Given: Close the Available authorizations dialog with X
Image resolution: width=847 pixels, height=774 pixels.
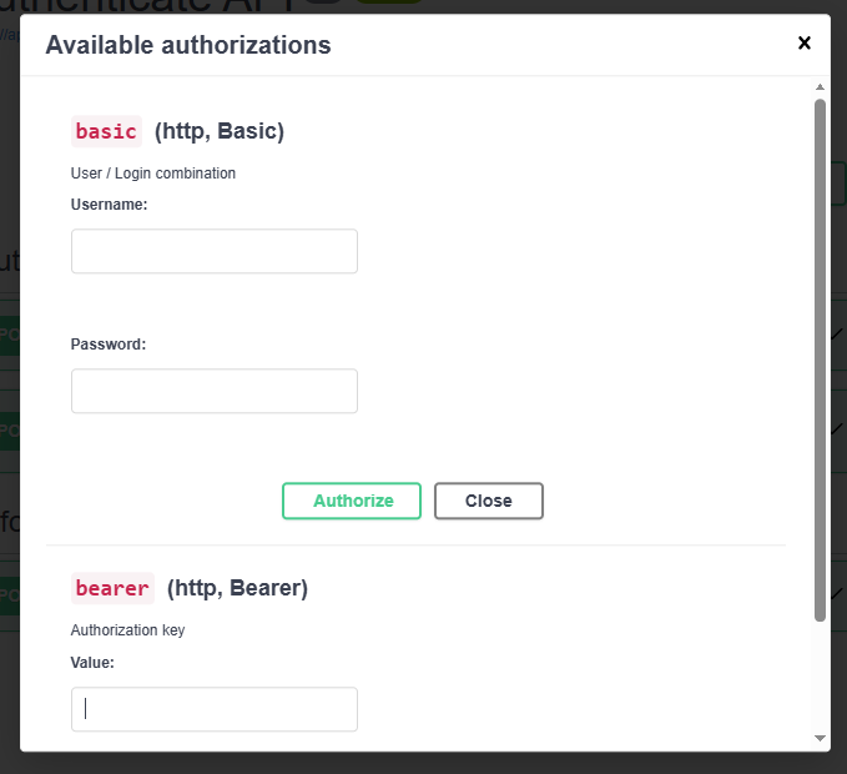Looking at the screenshot, I should coord(804,43).
